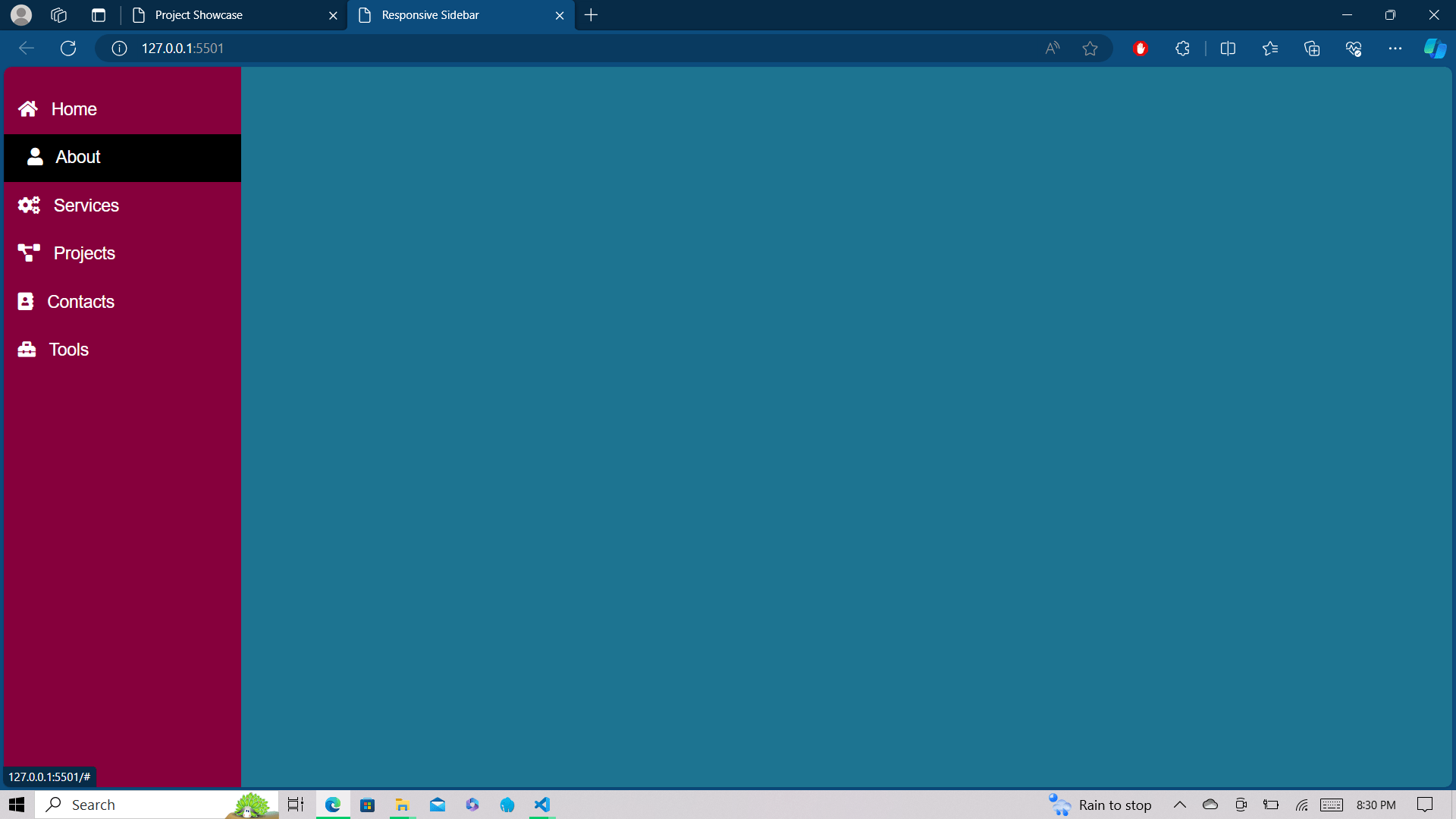Click the Projects diagram icon

29,253
